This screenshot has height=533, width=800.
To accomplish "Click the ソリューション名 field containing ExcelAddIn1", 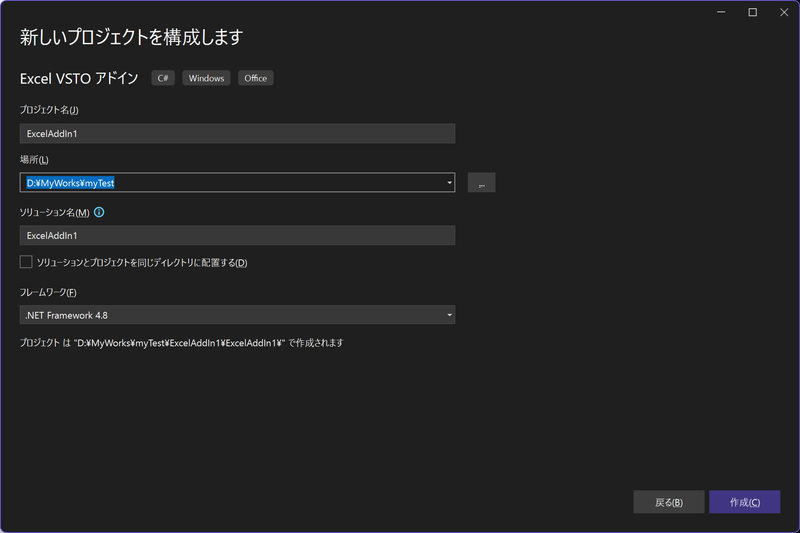I will click(x=236, y=235).
